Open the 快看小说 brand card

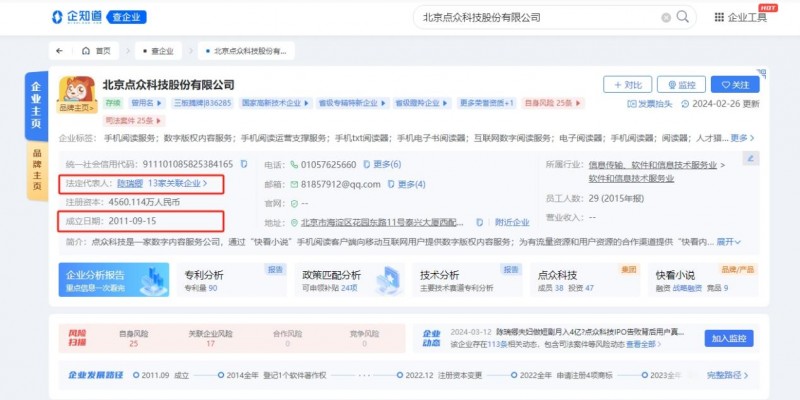(703, 280)
